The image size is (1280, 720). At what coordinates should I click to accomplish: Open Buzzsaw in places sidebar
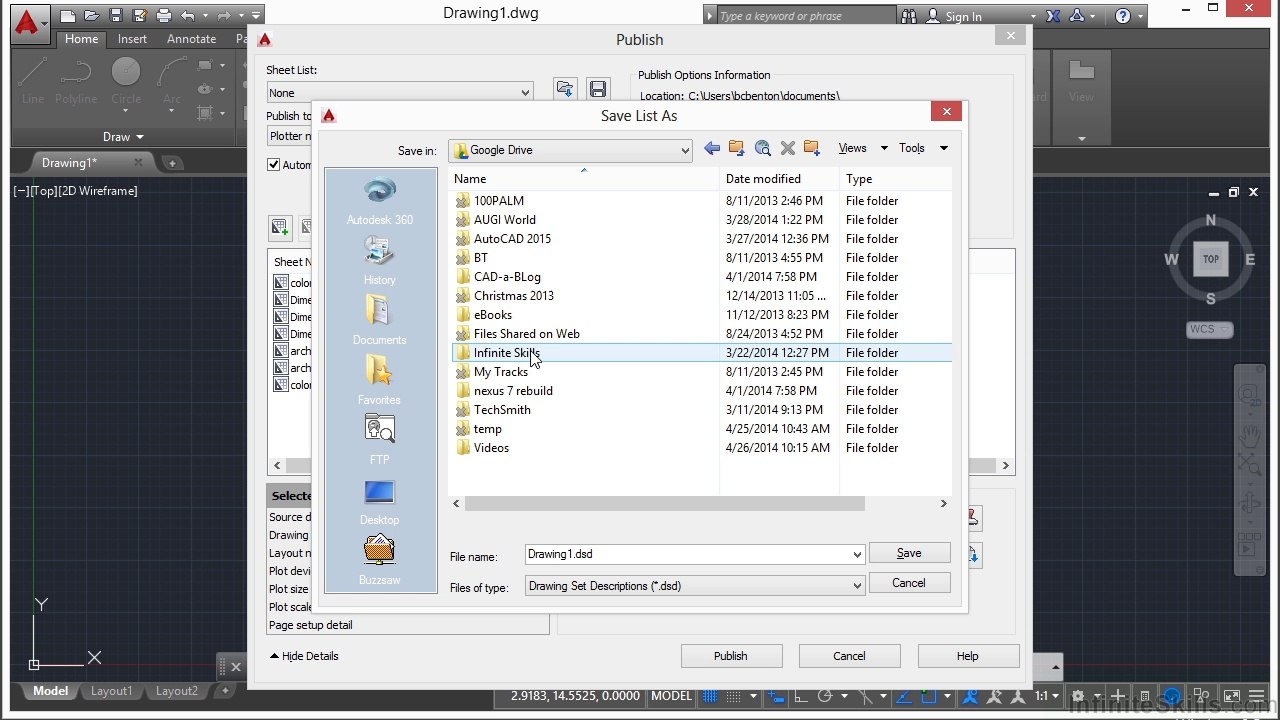click(x=380, y=560)
